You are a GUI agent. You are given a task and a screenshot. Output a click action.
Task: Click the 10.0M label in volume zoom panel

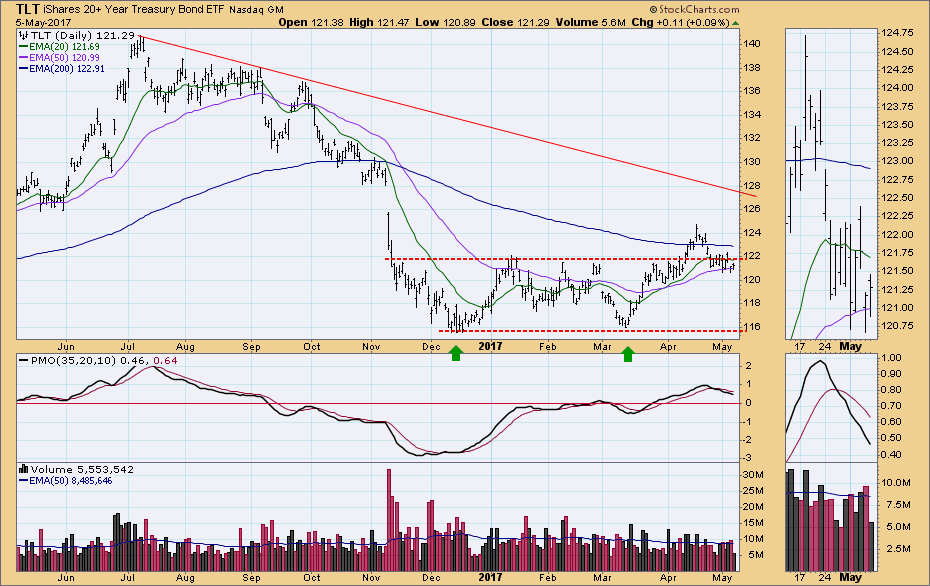coord(896,483)
